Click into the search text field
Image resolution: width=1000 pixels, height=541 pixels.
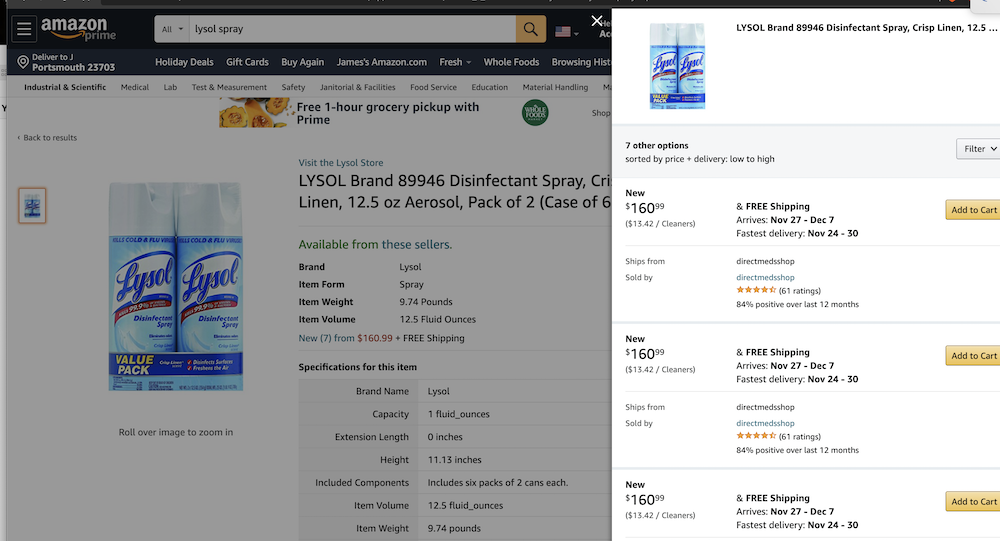350,30
